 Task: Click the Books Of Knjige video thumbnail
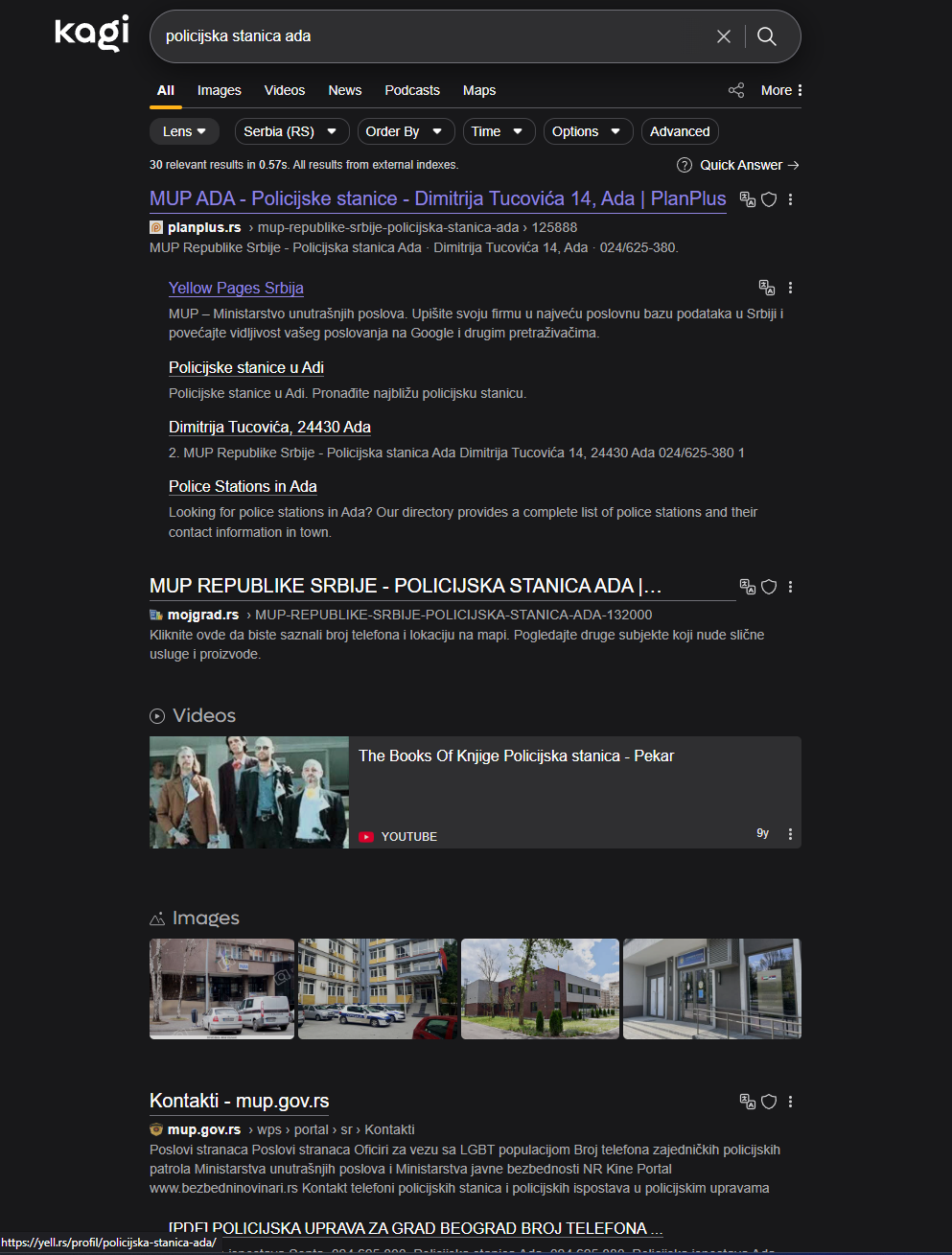[249, 792]
